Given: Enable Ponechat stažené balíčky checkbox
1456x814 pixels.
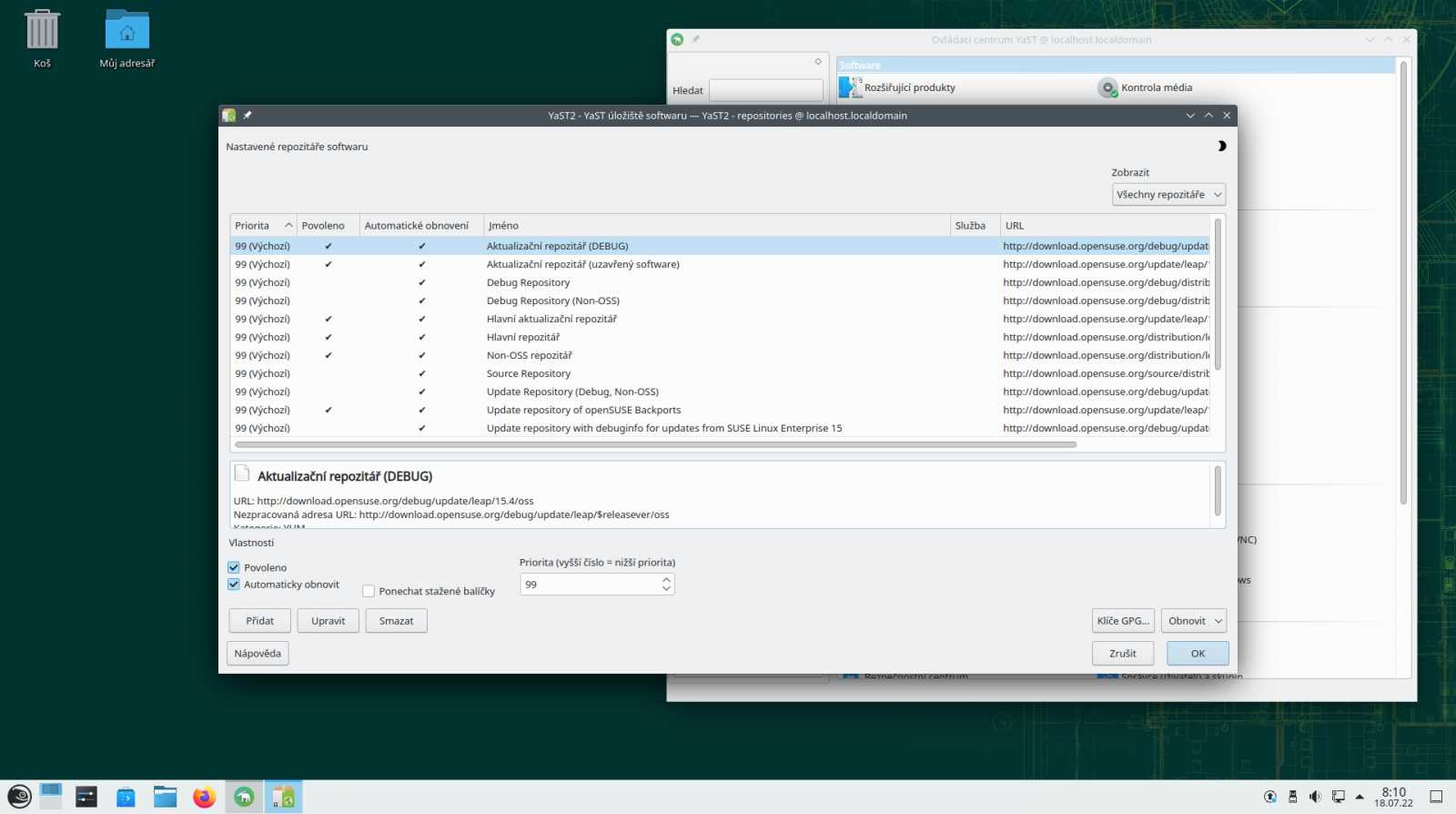Looking at the screenshot, I should pos(369,591).
